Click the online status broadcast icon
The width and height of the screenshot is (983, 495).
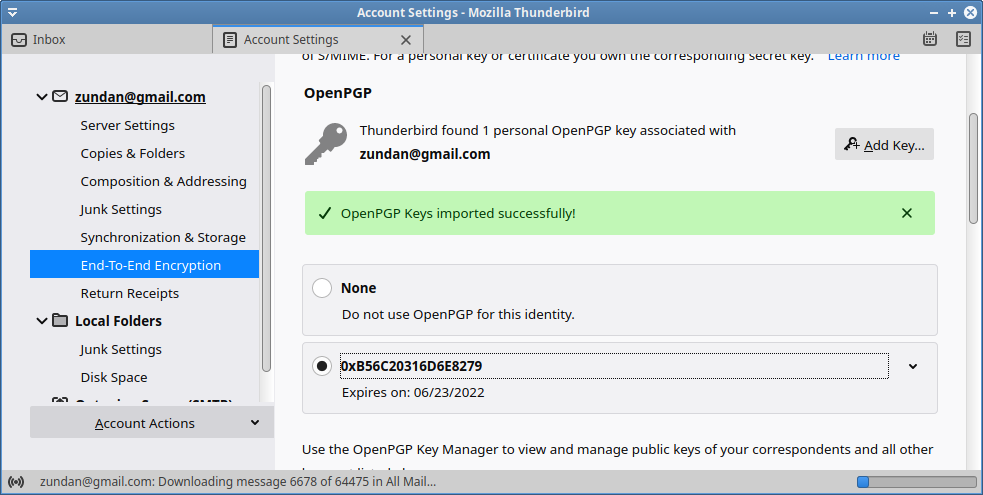point(16,482)
